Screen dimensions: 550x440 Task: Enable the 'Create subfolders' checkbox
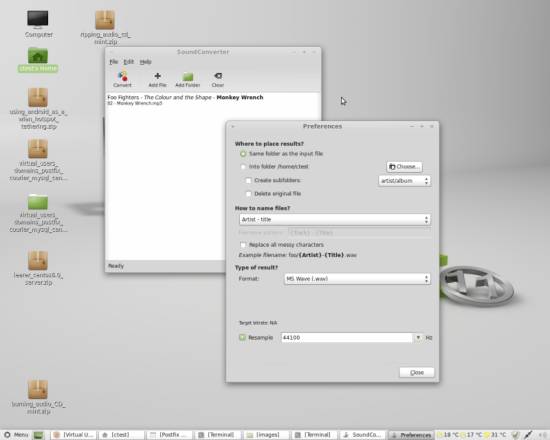248,180
